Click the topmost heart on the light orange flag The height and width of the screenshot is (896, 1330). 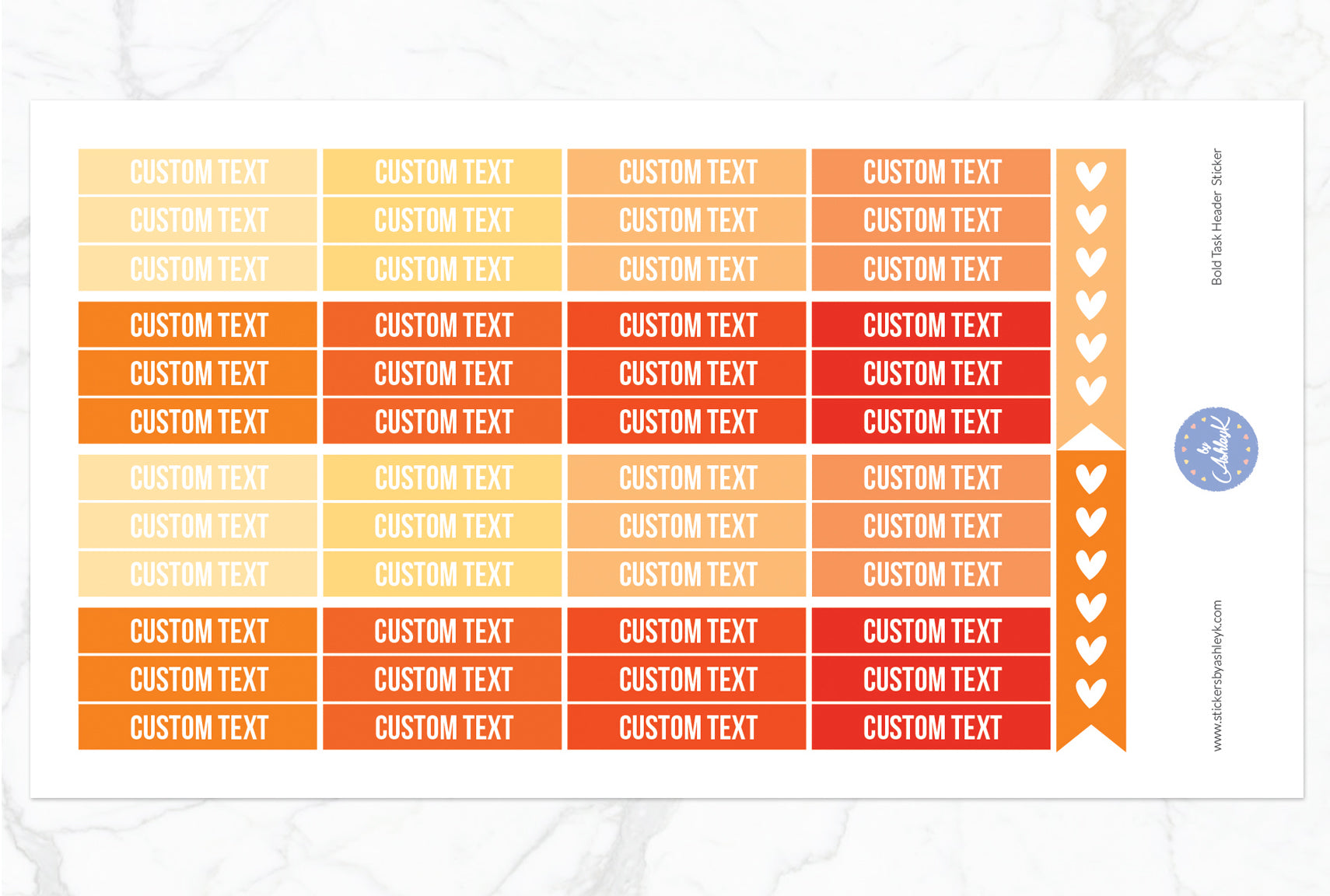coord(1090,176)
